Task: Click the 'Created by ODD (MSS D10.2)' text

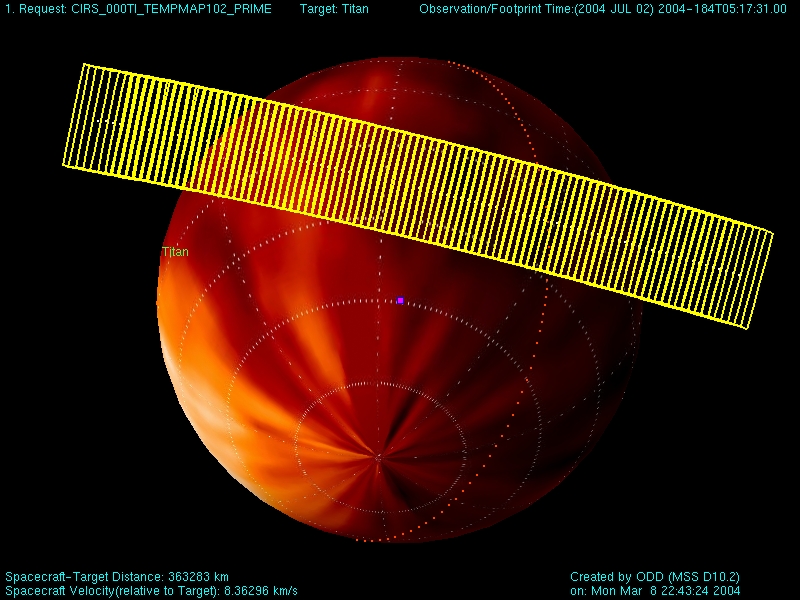Action: [x=655, y=577]
